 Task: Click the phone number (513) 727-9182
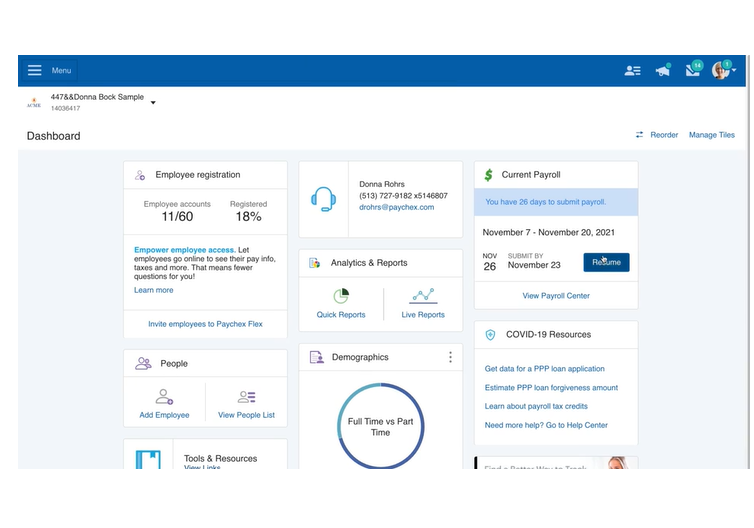point(403,196)
